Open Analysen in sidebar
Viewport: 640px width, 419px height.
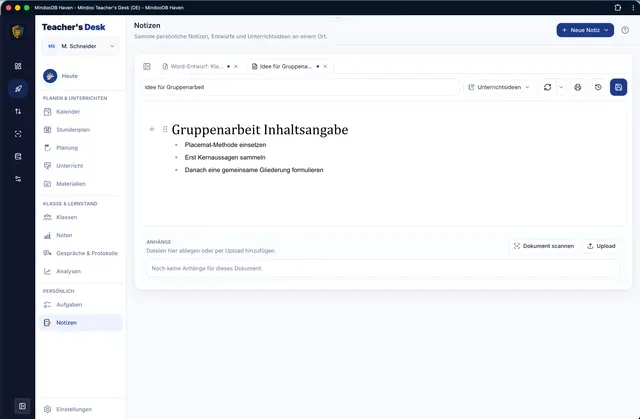81,271
